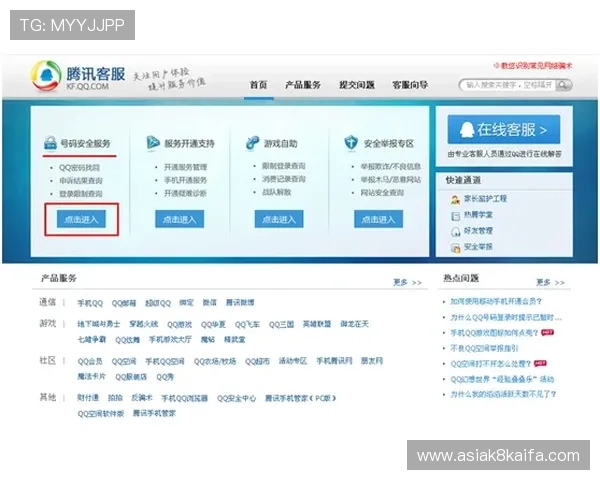Open the 登录限制查询 link
The width and height of the screenshot is (600, 480).
81,194
